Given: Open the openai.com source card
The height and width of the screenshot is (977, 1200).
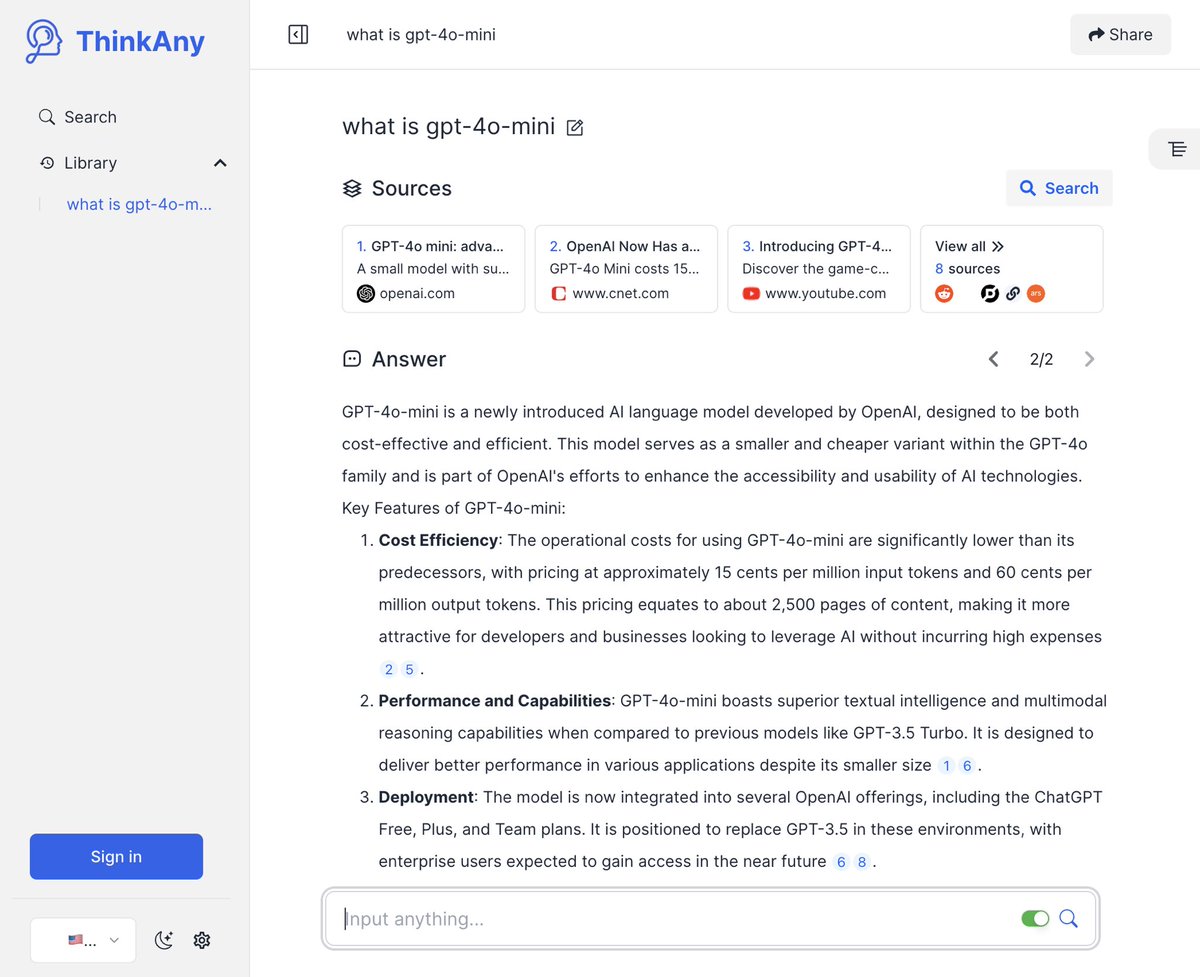Looking at the screenshot, I should coord(433,269).
